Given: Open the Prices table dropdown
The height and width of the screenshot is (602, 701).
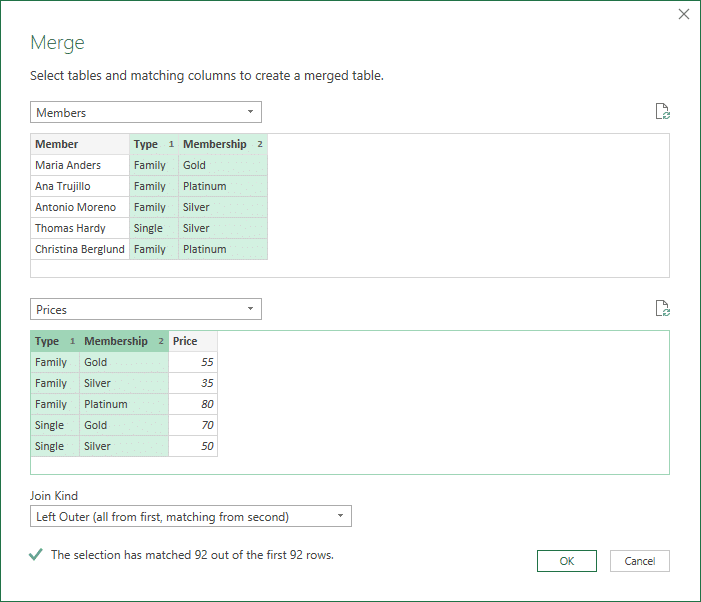Looking at the screenshot, I should [x=146, y=309].
